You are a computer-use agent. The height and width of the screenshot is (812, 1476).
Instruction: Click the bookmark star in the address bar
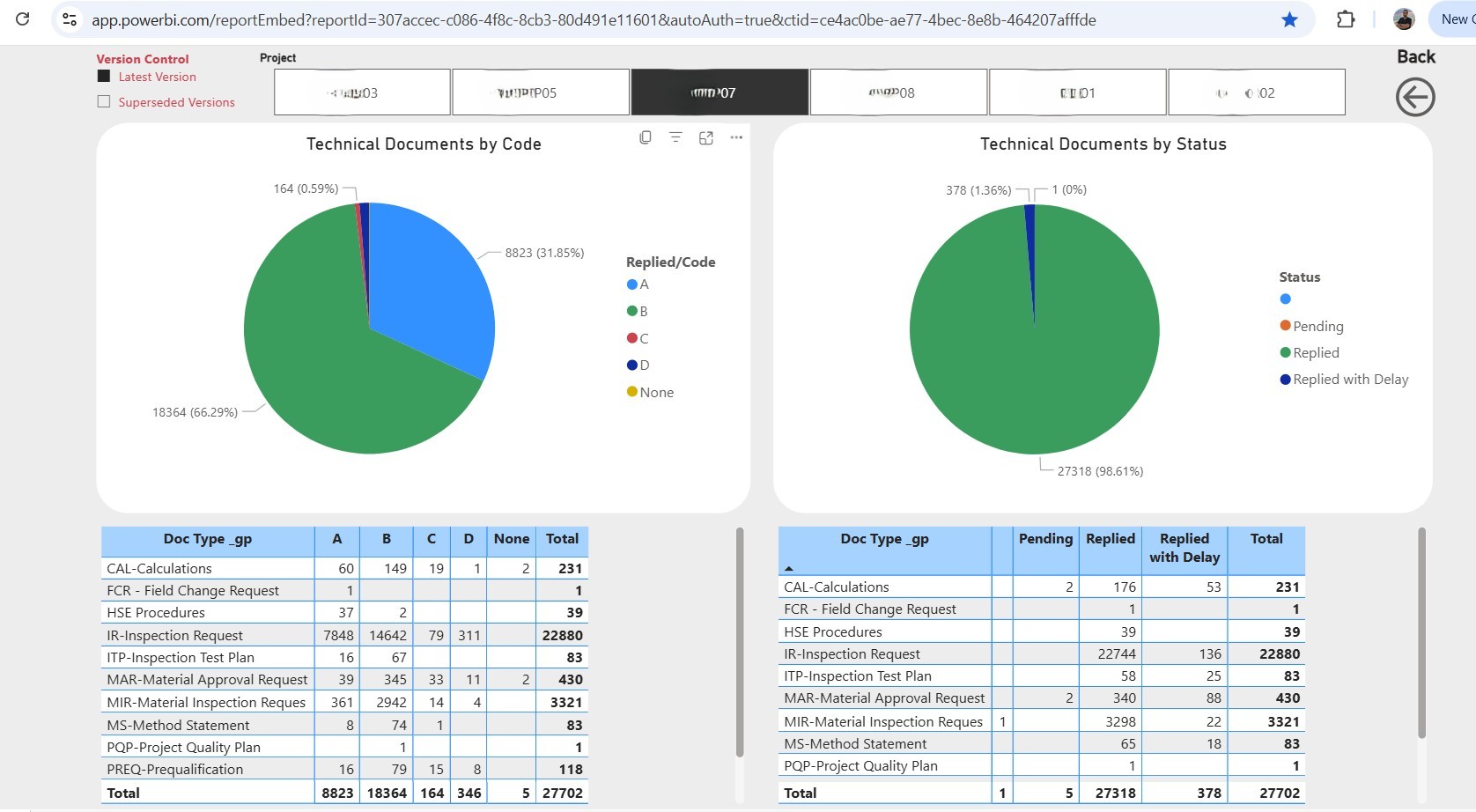(1289, 18)
